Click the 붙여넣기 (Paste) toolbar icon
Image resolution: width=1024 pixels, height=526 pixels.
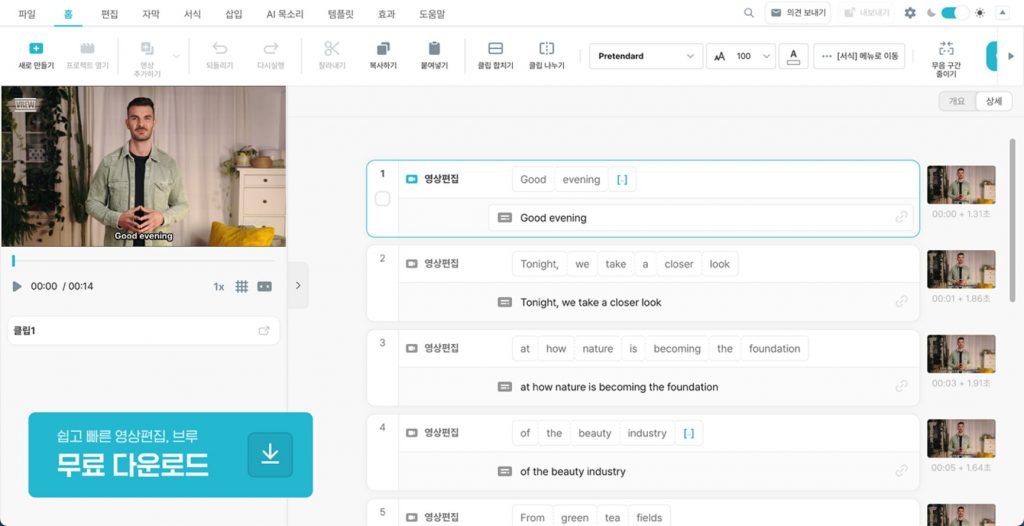click(434, 49)
